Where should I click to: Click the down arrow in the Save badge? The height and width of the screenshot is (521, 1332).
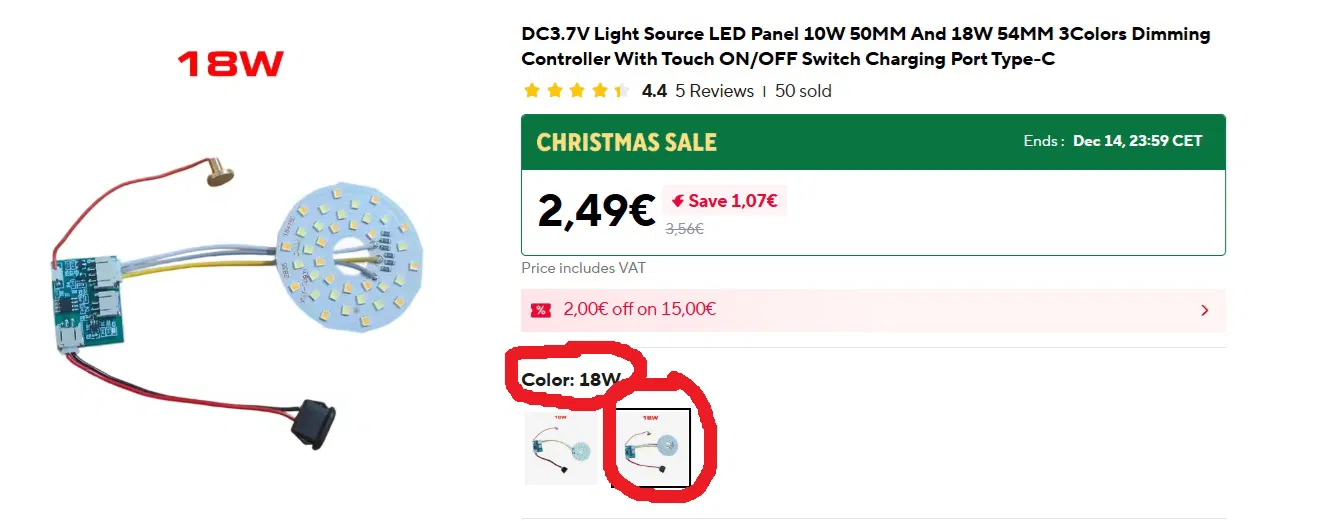point(678,201)
